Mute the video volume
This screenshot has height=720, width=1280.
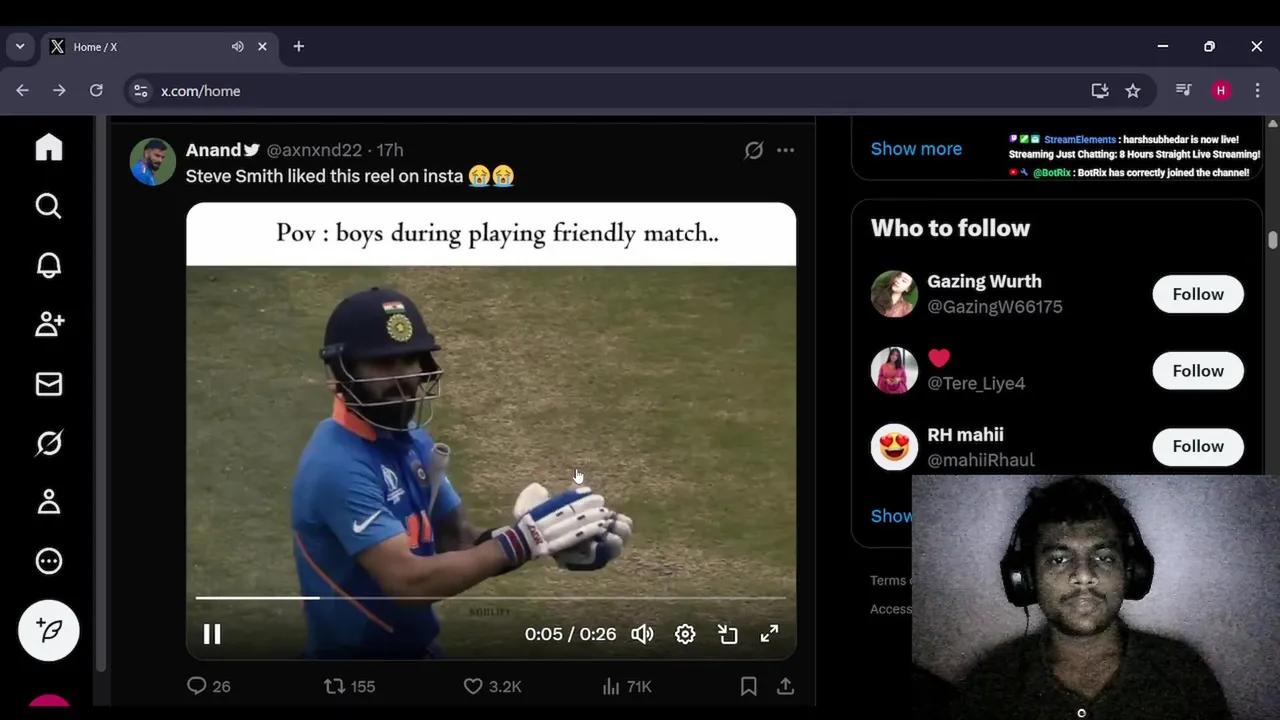pos(642,634)
